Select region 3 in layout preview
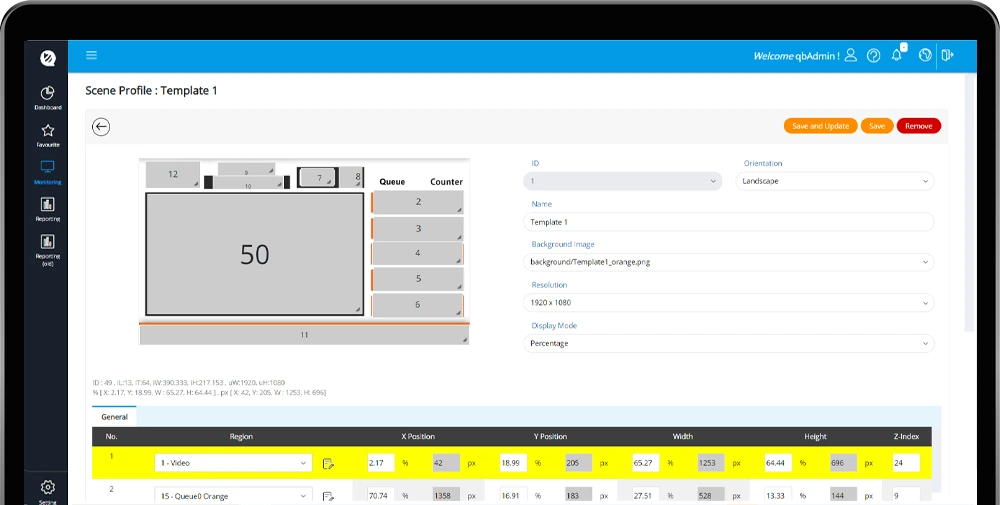1000x505 pixels. (x=418, y=229)
